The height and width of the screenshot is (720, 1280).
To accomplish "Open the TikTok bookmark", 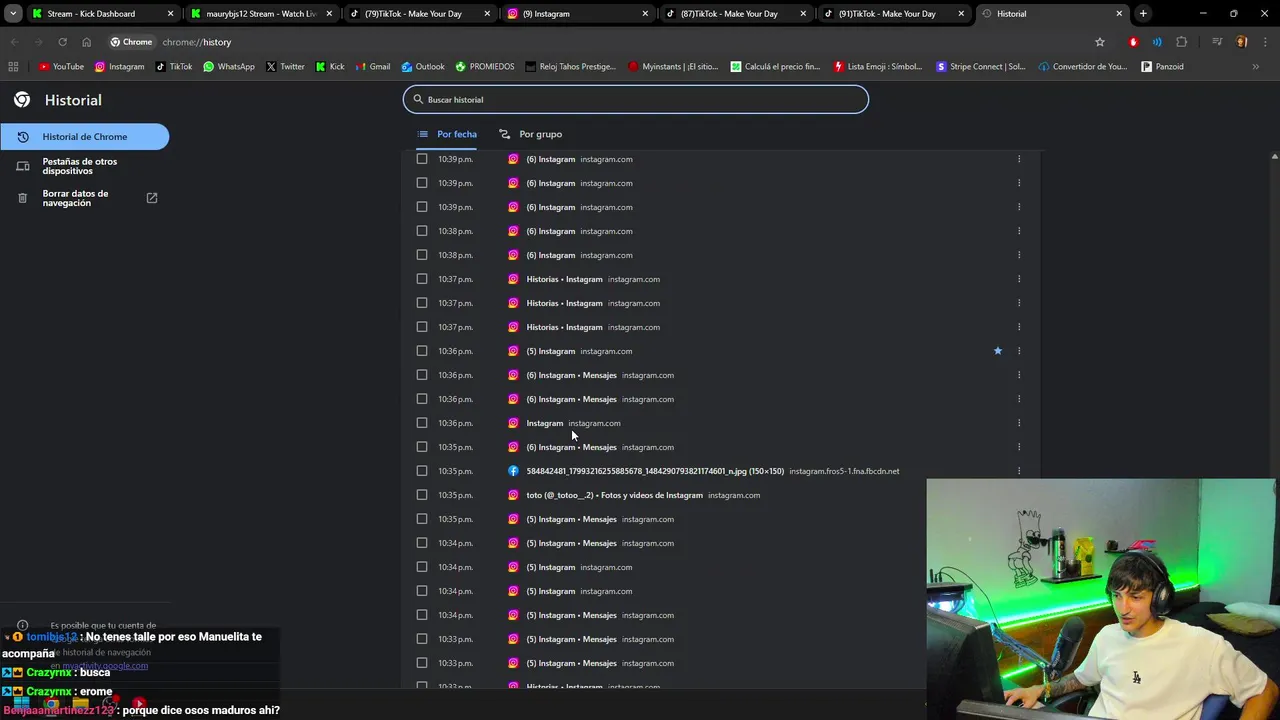I will pos(174,67).
